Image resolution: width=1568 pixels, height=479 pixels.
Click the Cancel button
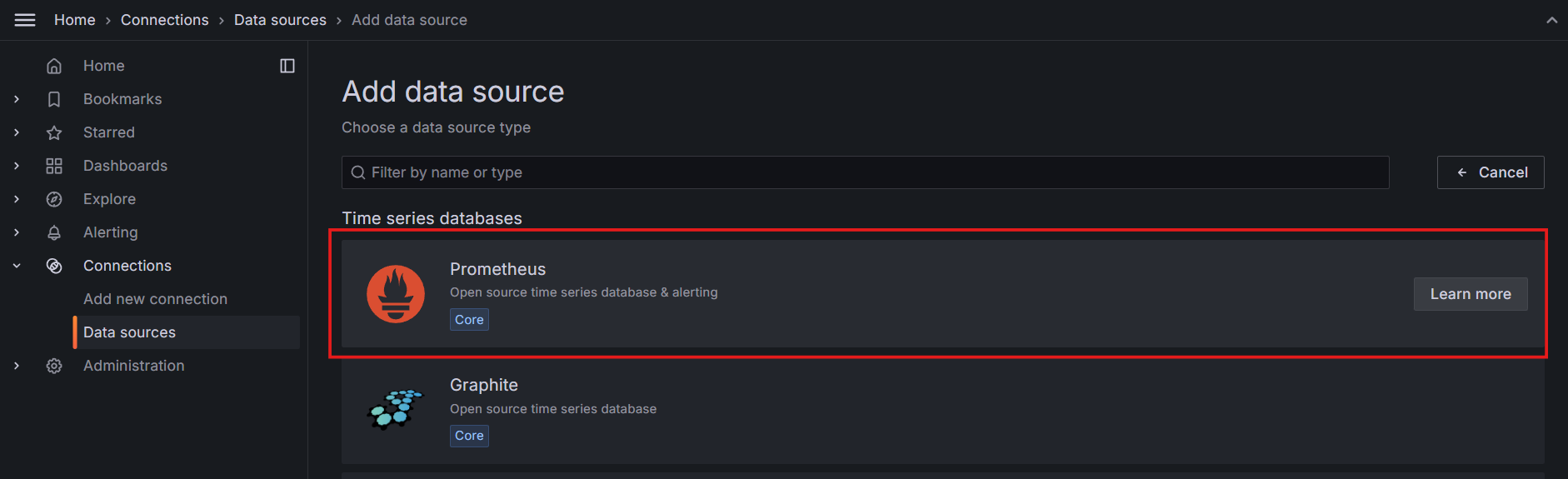(x=1491, y=172)
